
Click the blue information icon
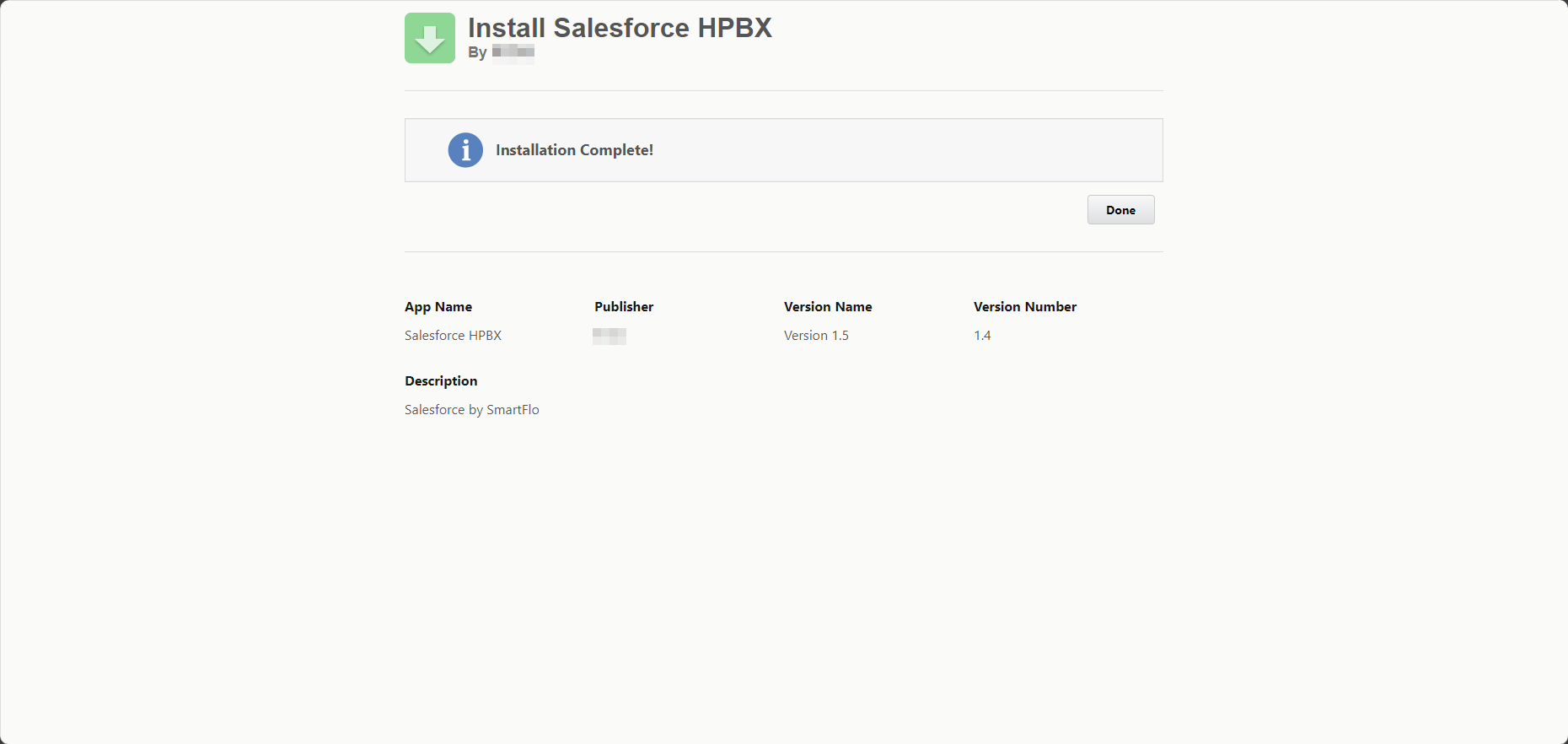(465, 150)
